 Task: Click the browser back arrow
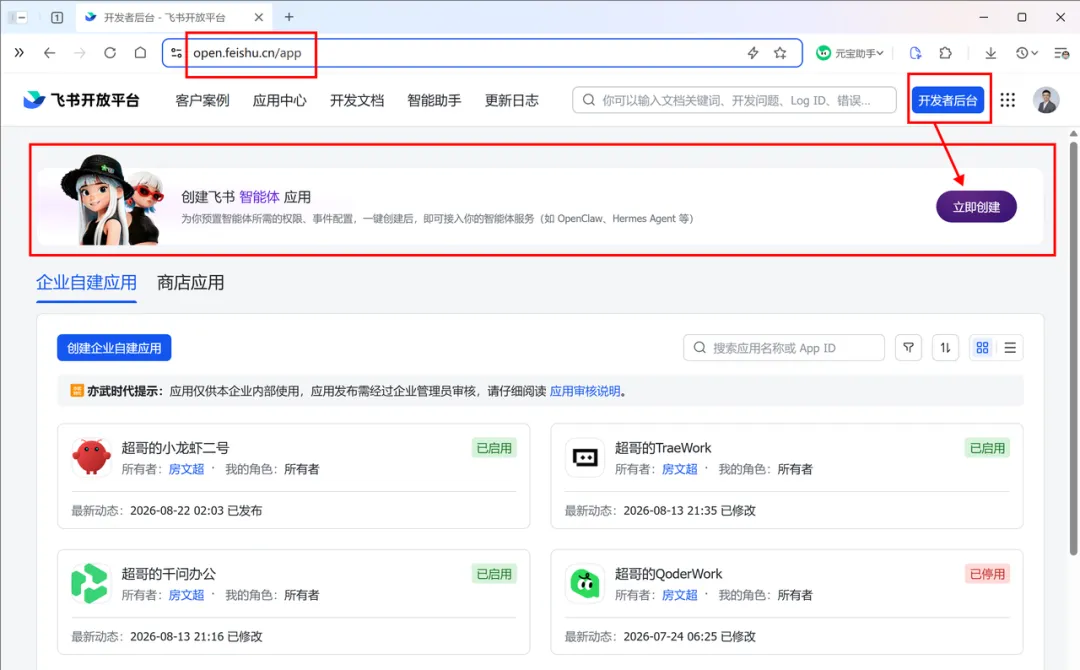pos(49,53)
